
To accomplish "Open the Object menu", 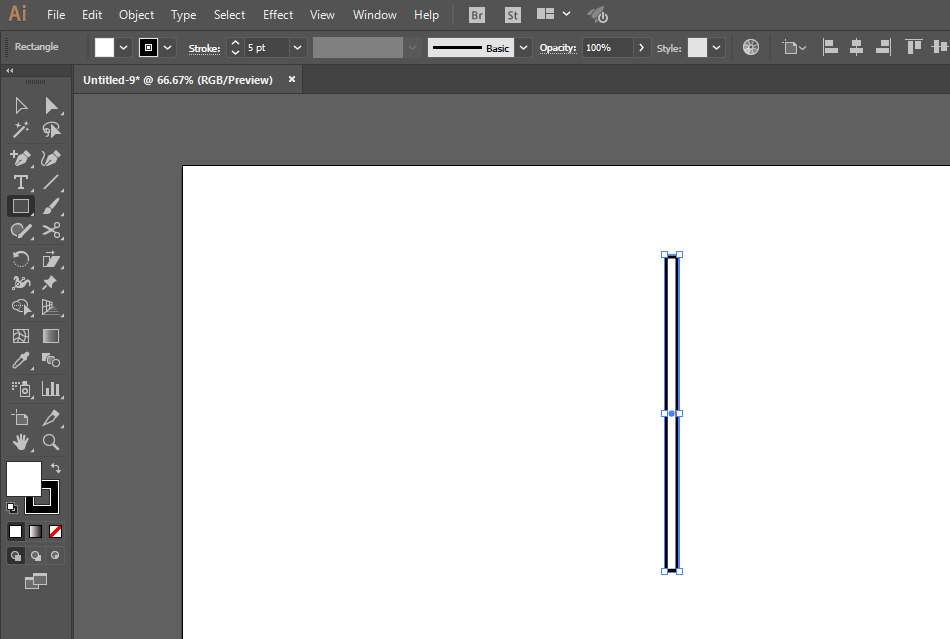I will tap(136, 15).
